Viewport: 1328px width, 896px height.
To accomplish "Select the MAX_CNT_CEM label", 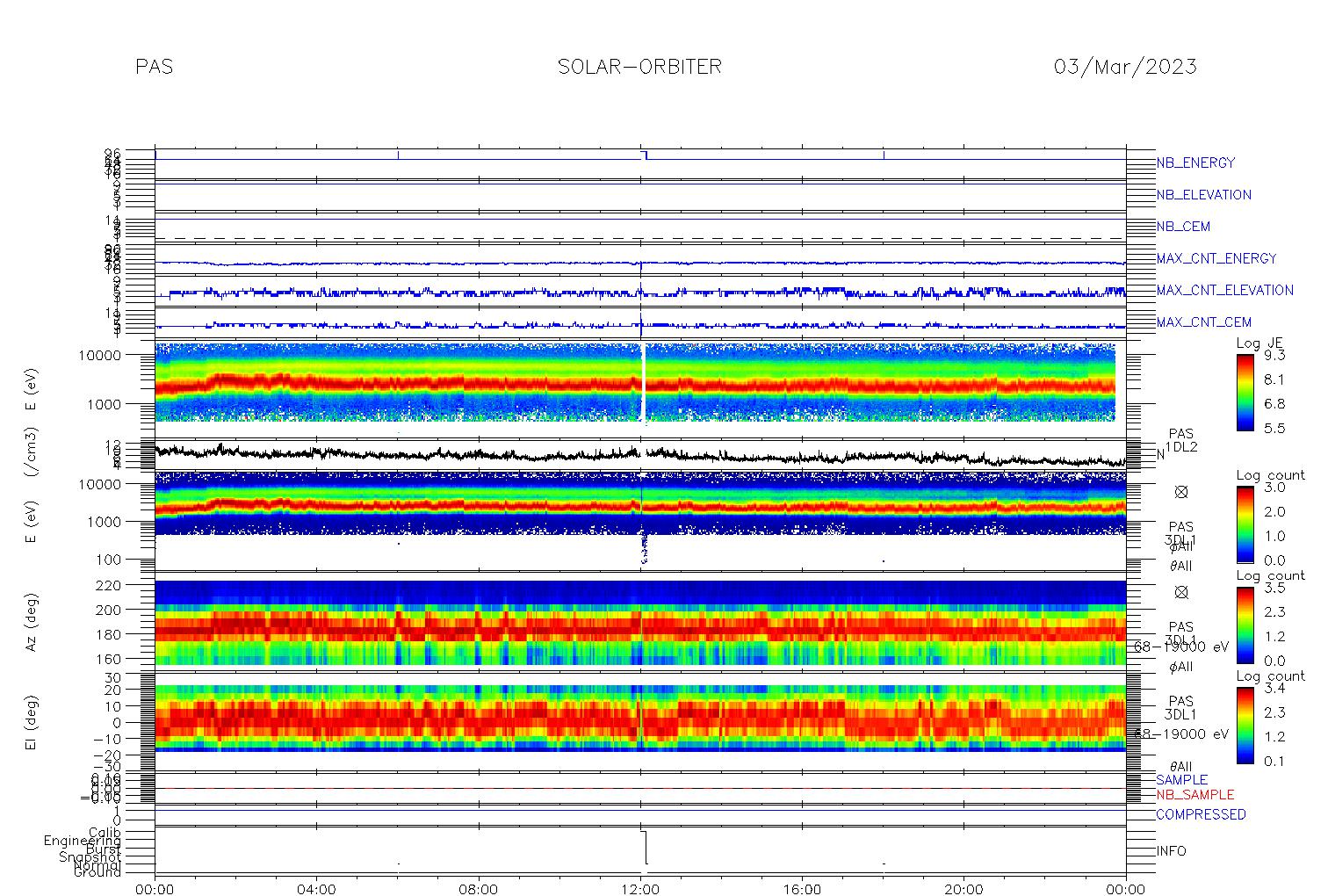I will click(1204, 322).
